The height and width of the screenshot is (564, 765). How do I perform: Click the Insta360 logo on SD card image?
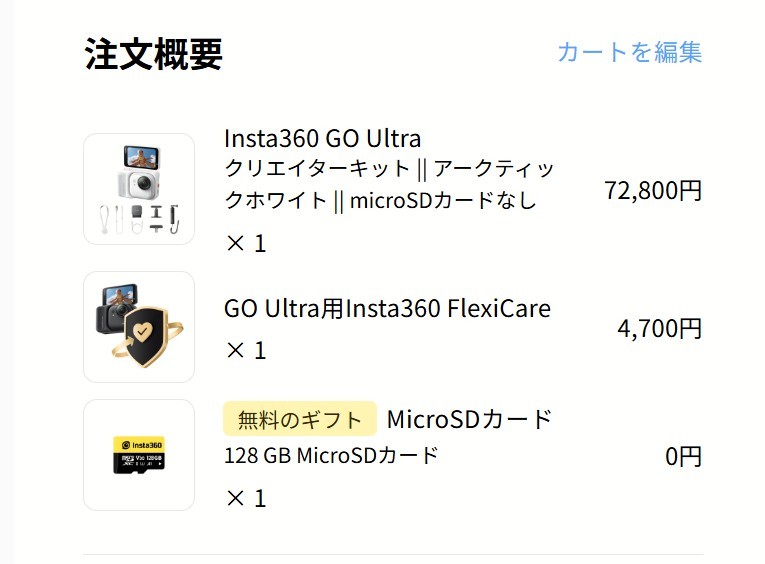coord(142,445)
